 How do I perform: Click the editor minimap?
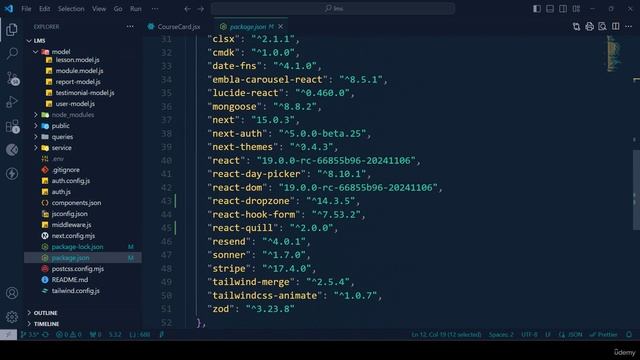pos(613,53)
